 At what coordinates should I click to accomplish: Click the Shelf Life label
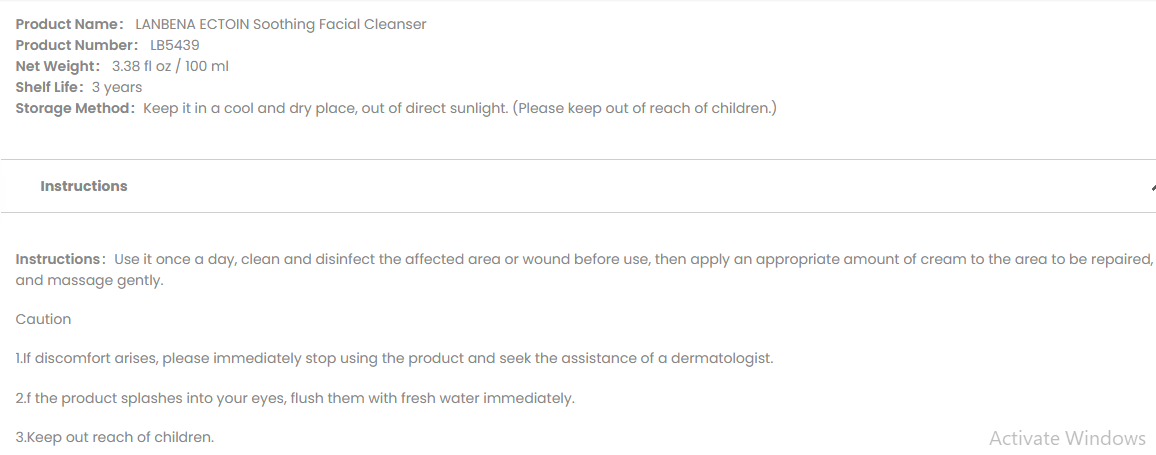pyautogui.click(x=49, y=87)
